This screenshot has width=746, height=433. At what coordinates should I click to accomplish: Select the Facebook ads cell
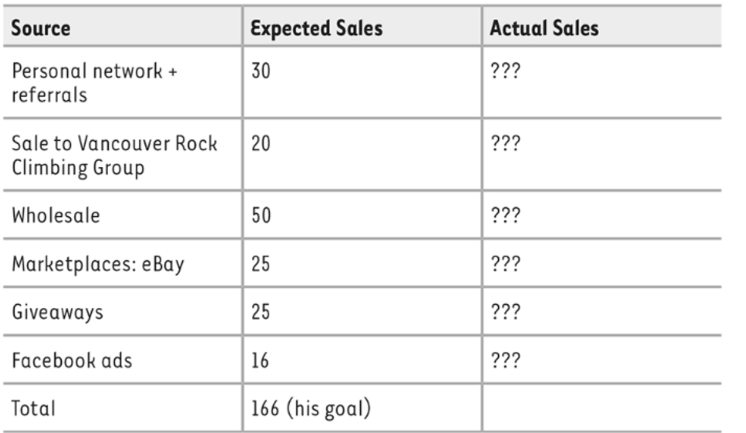pyautogui.click(x=72, y=360)
